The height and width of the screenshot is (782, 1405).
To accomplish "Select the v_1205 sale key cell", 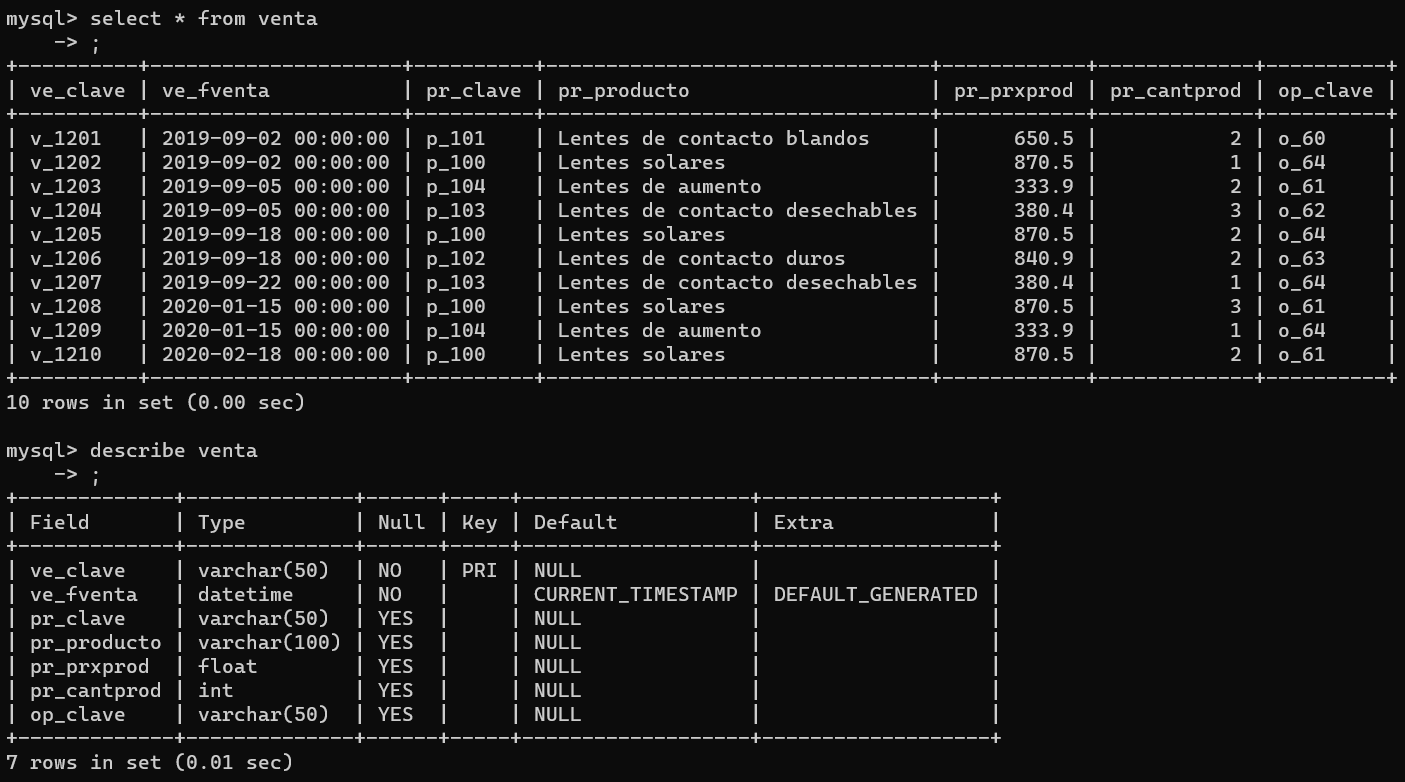I will coord(66,235).
